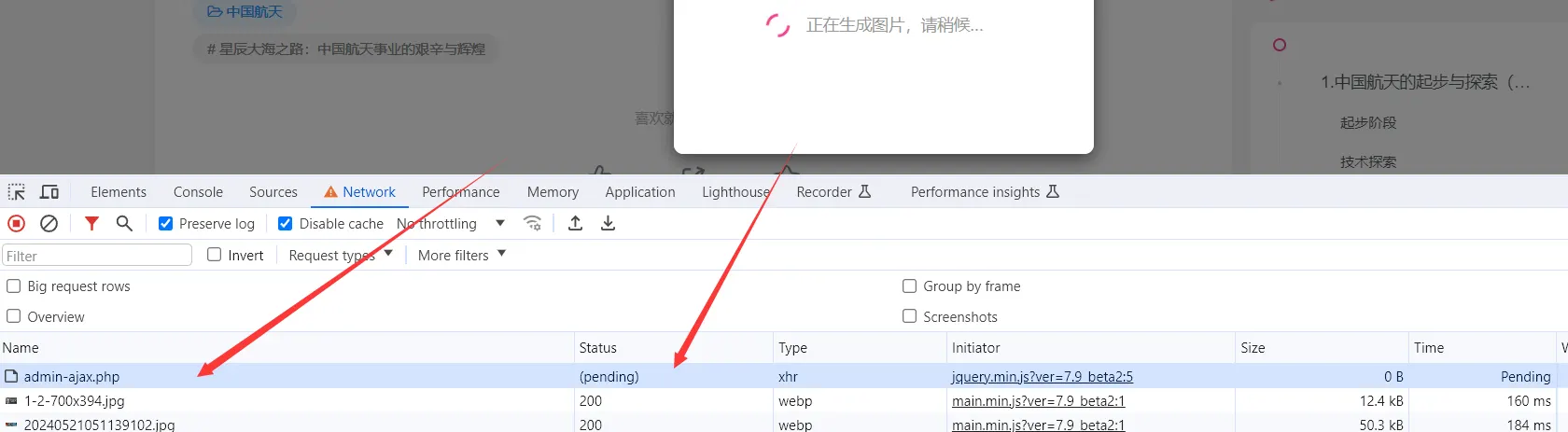Click the 12.4 kB size cell

coord(1381,401)
